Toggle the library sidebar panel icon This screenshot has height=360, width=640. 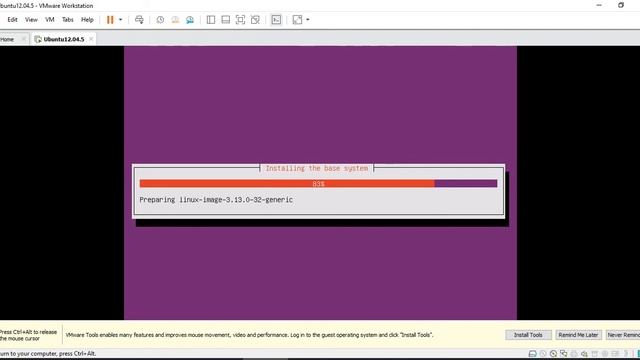point(211,20)
